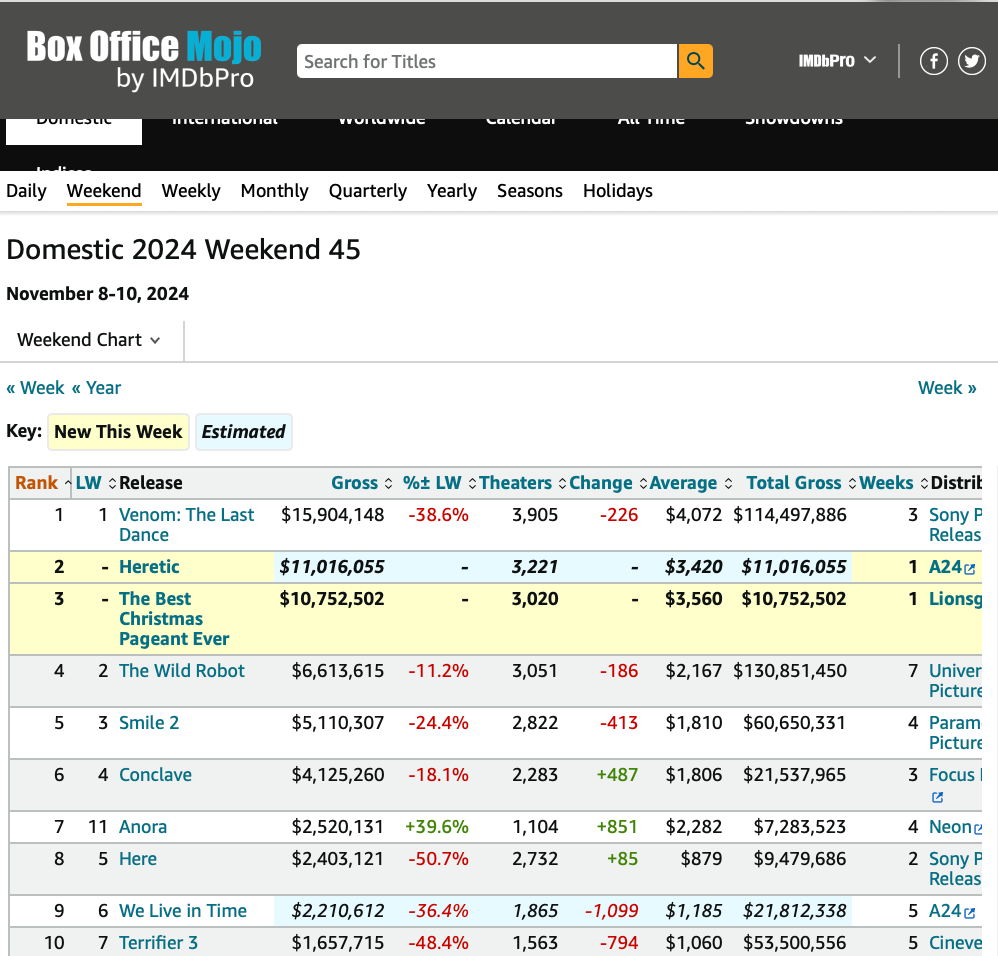Switch to the Holidays tab
The width and height of the screenshot is (998, 956).
(x=618, y=191)
